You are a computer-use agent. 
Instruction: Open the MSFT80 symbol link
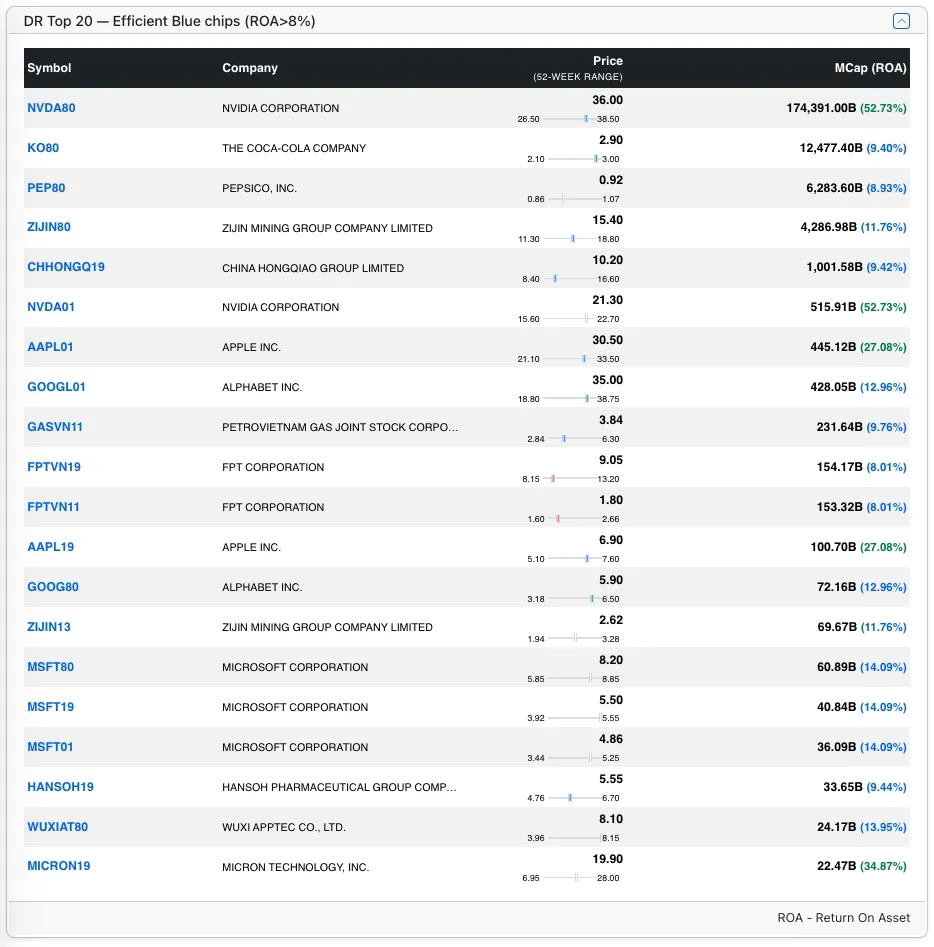(51, 667)
